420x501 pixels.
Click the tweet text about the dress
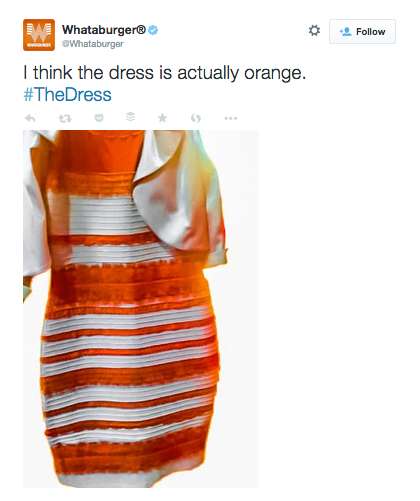164,73
